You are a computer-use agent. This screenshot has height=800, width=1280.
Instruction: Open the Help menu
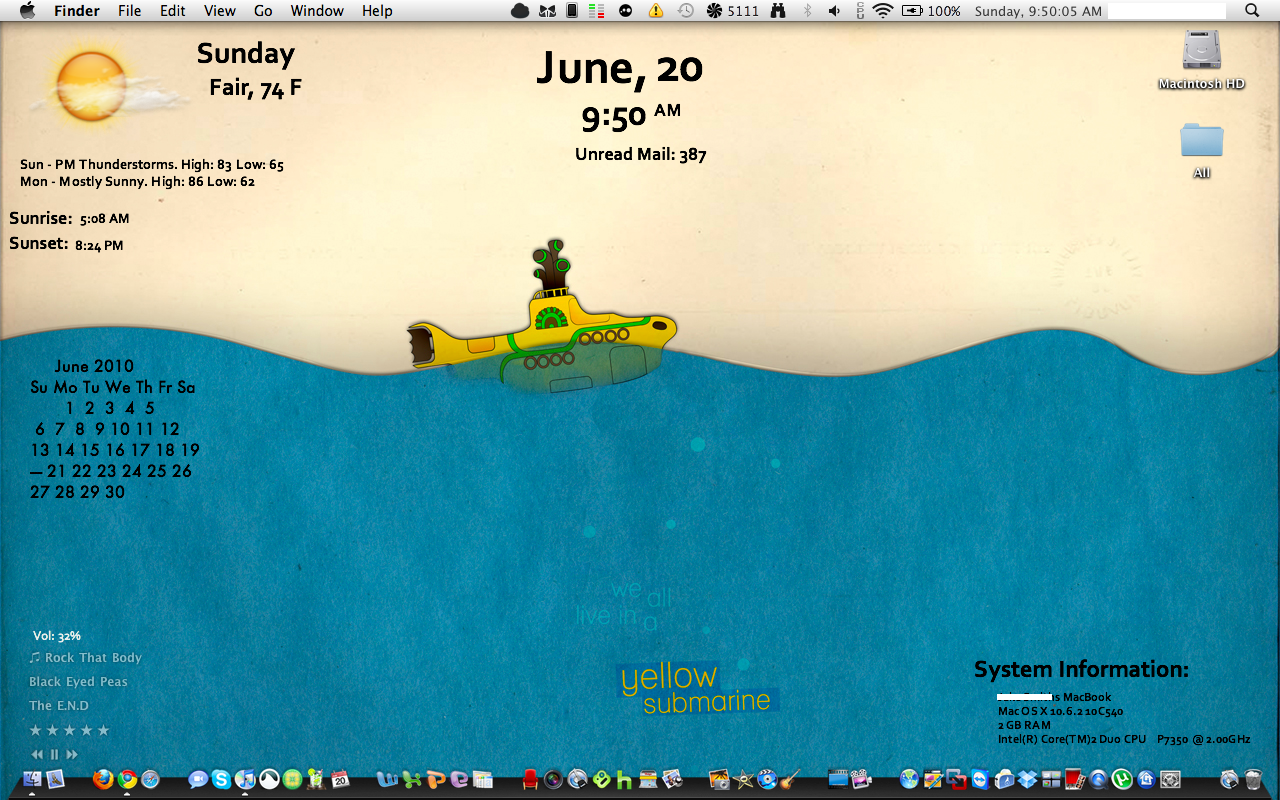click(x=377, y=11)
